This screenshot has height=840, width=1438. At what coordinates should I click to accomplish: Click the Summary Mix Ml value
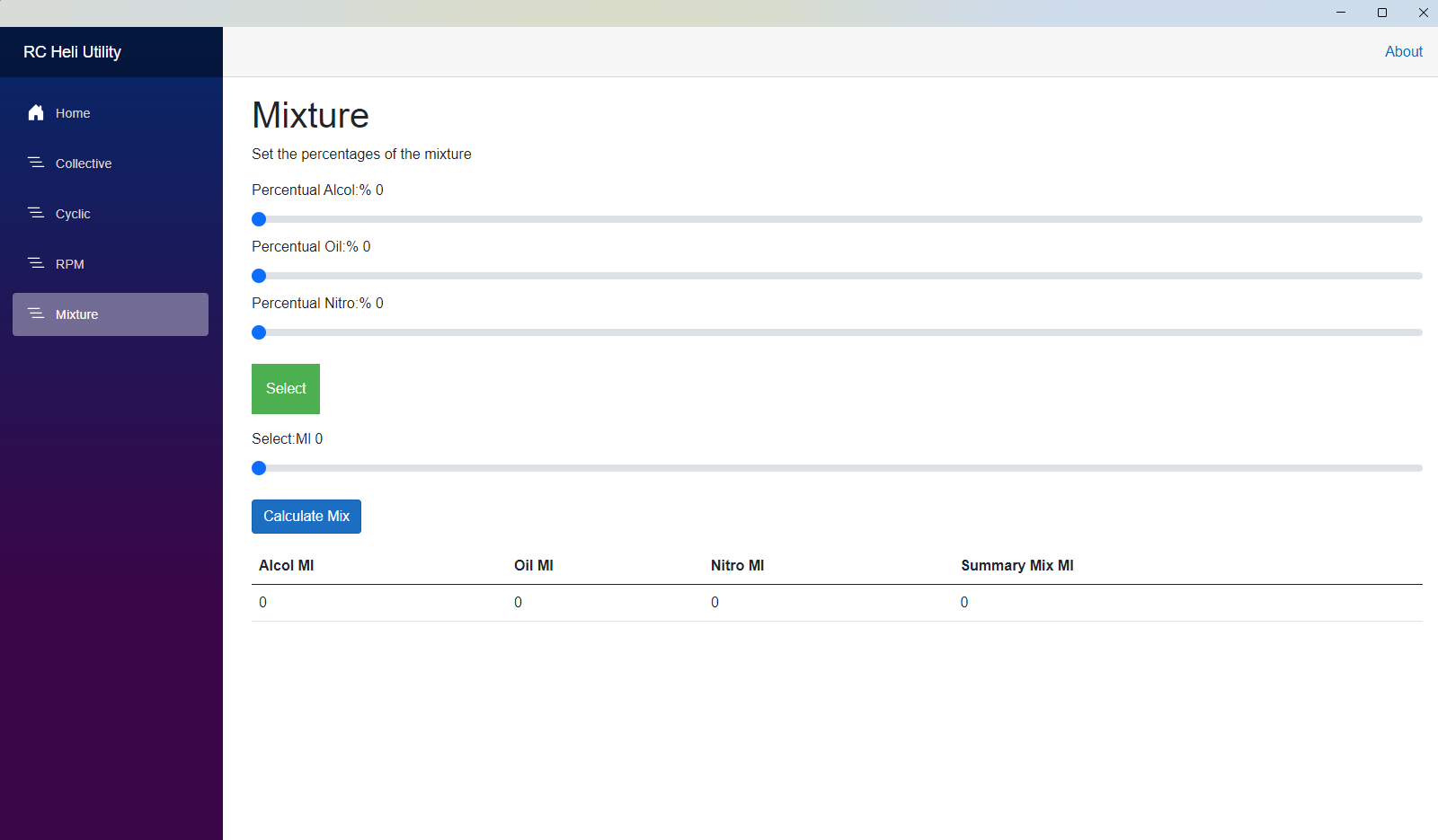coord(964,603)
